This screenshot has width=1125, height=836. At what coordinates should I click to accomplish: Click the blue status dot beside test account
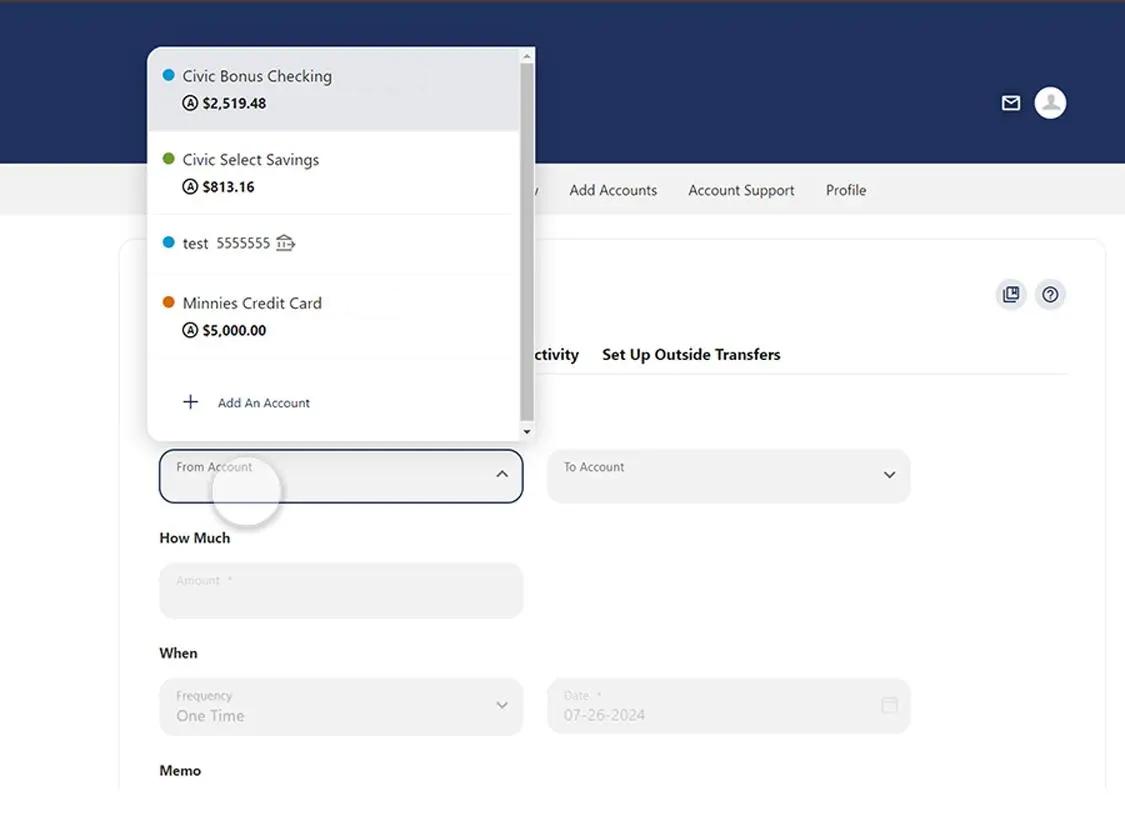[x=169, y=242]
